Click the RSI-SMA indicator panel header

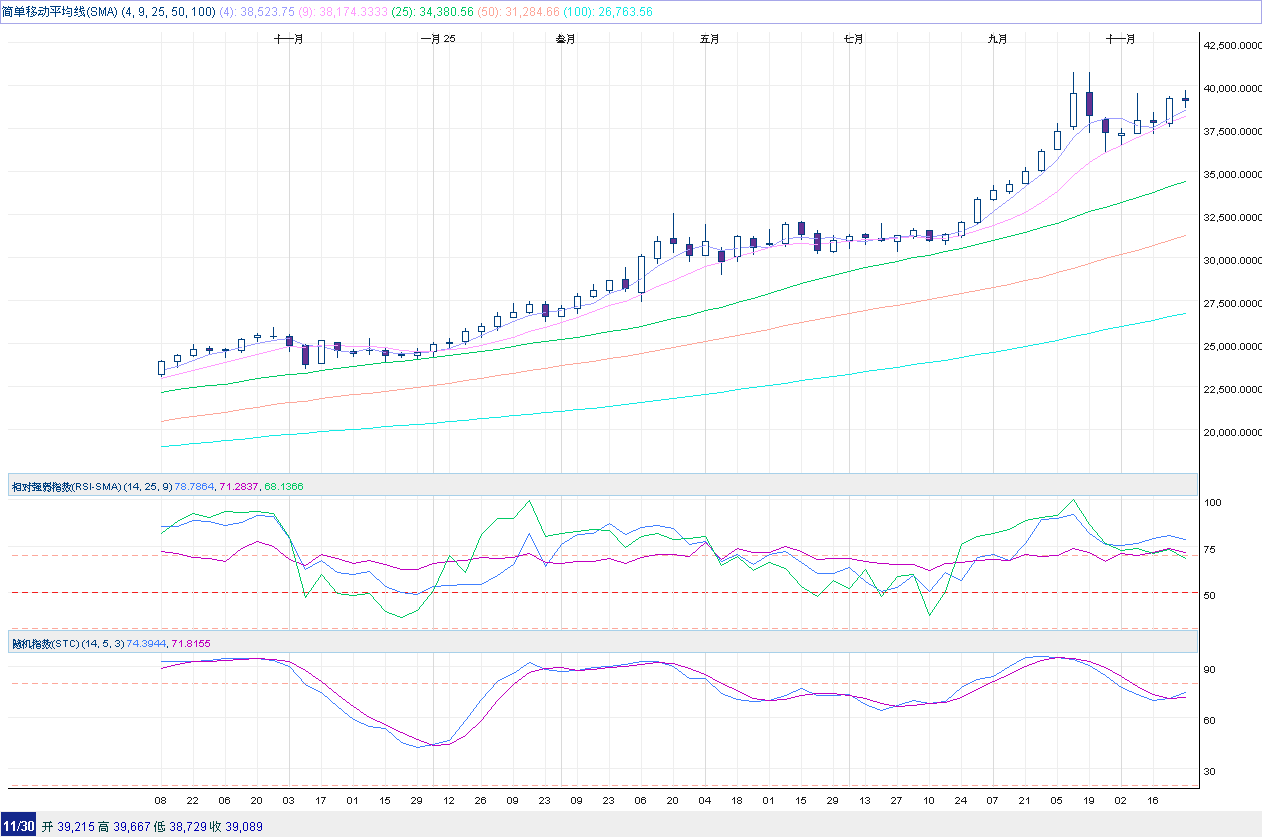coord(66,486)
